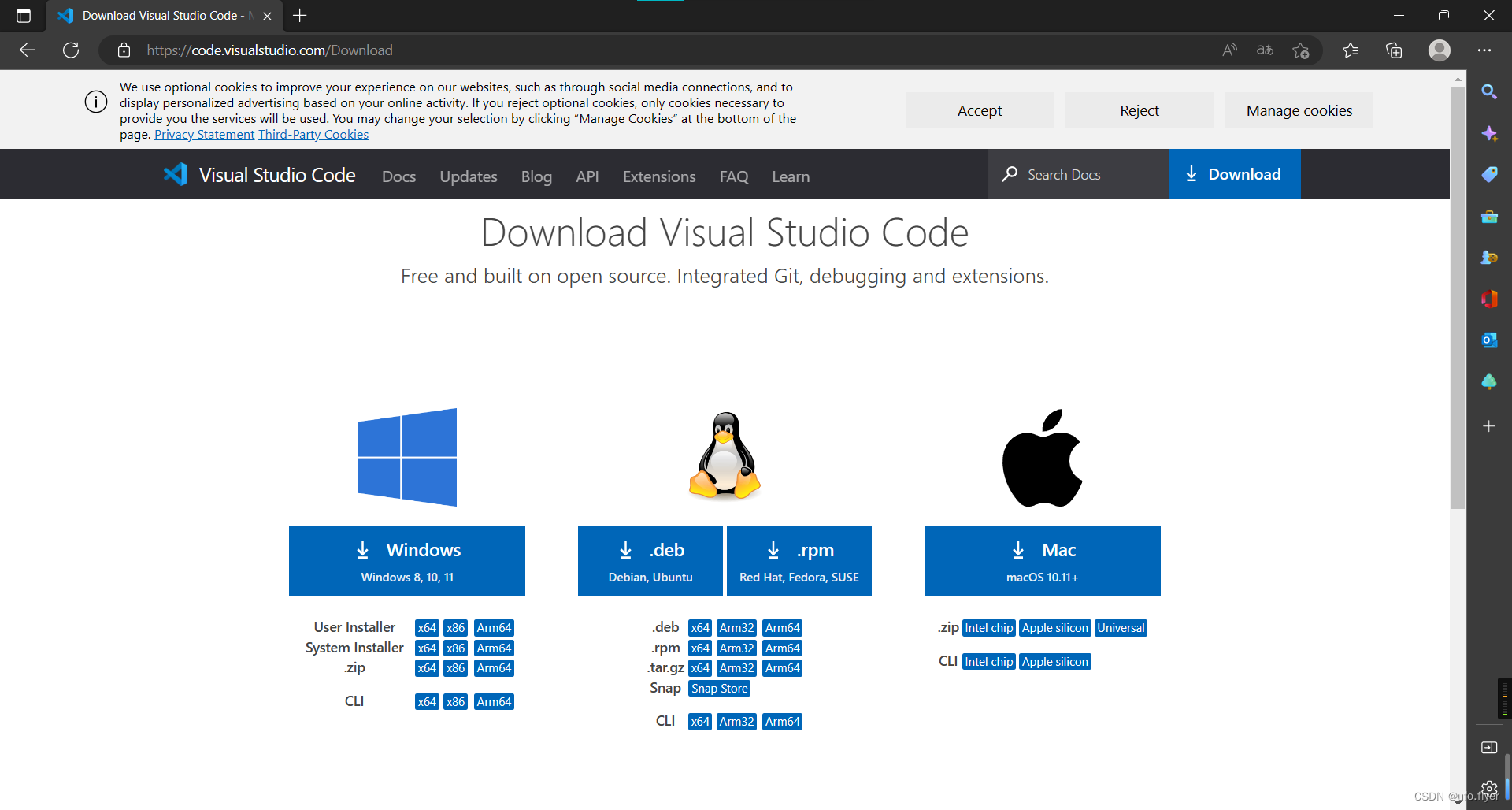Viewport: 1512px width, 810px height.
Task: Open browser Settings and more menu
Action: [1484, 50]
